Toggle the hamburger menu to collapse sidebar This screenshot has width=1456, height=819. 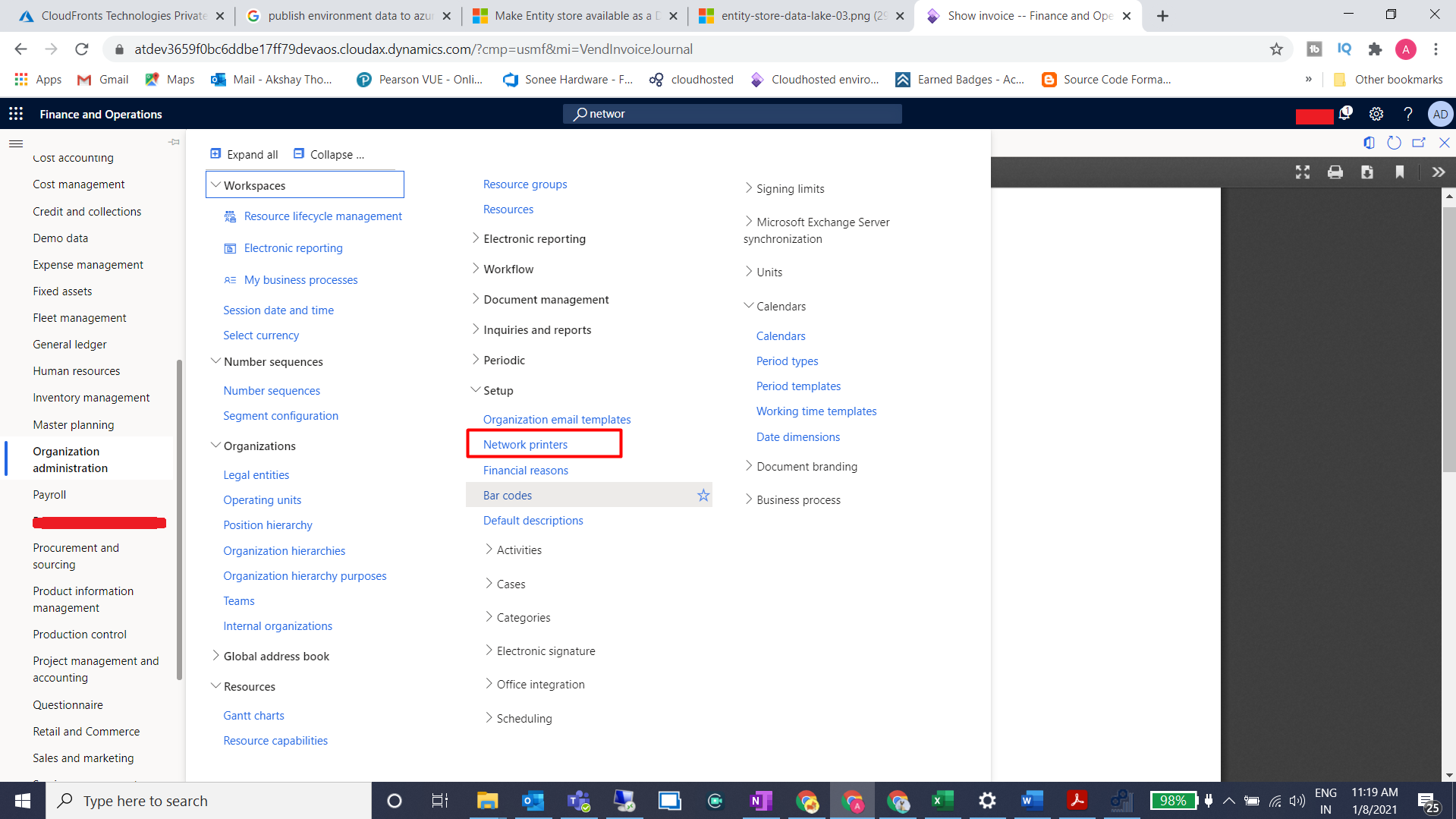pos(15,143)
